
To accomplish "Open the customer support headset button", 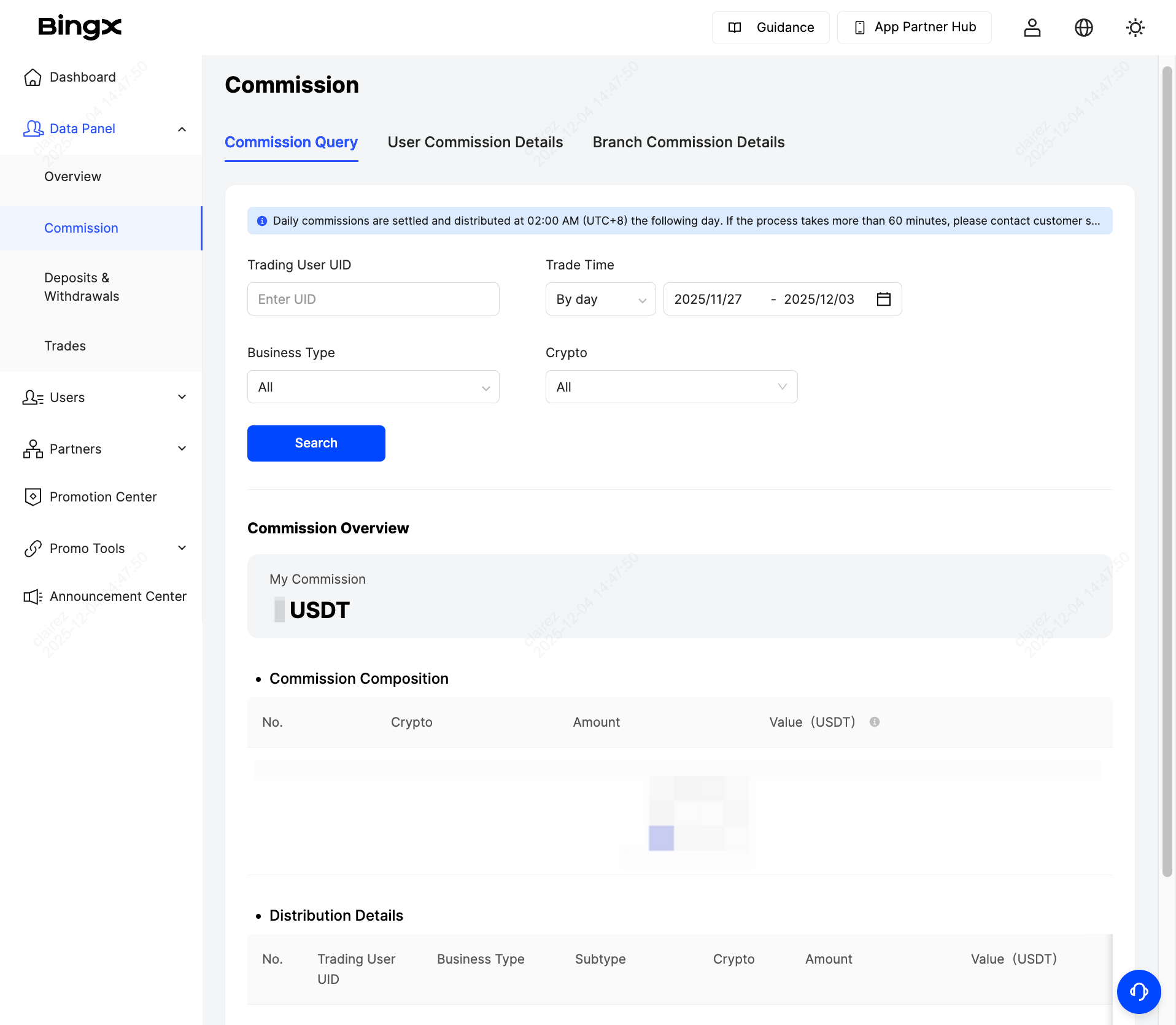I will [1139, 991].
